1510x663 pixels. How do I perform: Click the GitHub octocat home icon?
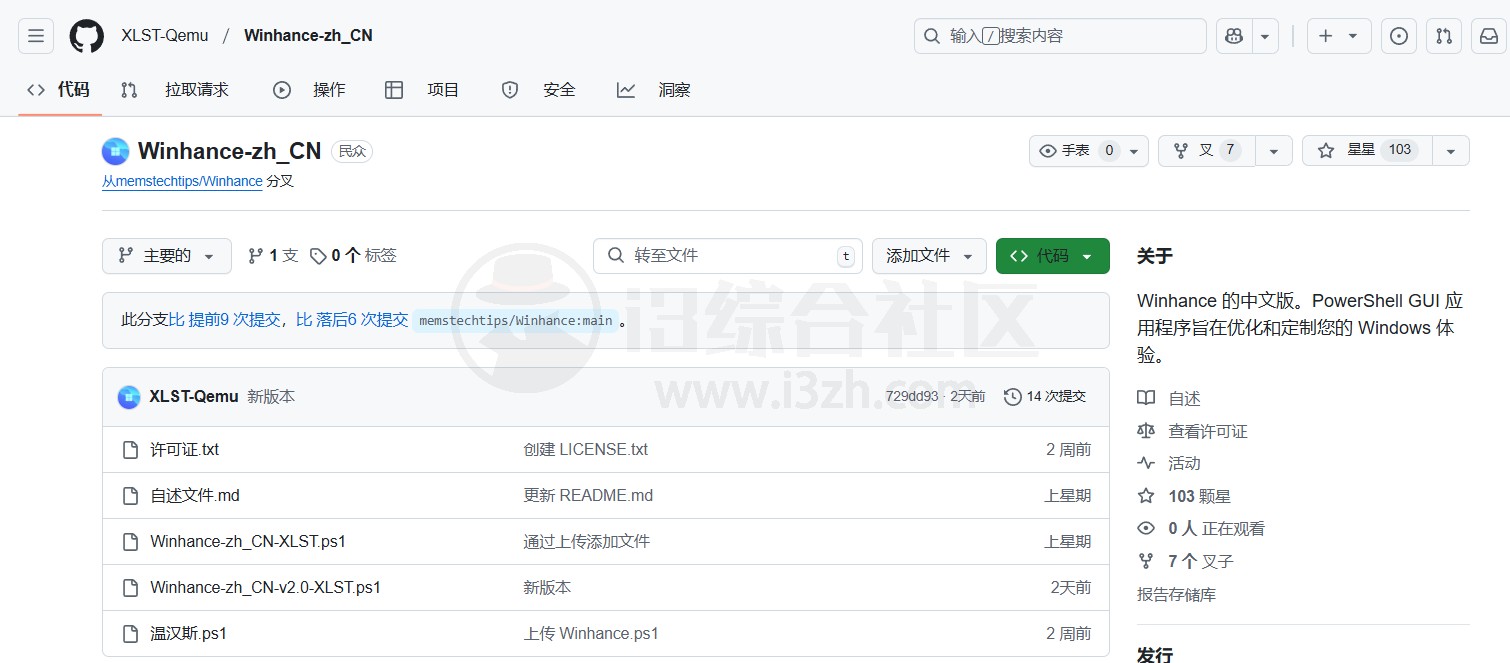[x=86, y=35]
